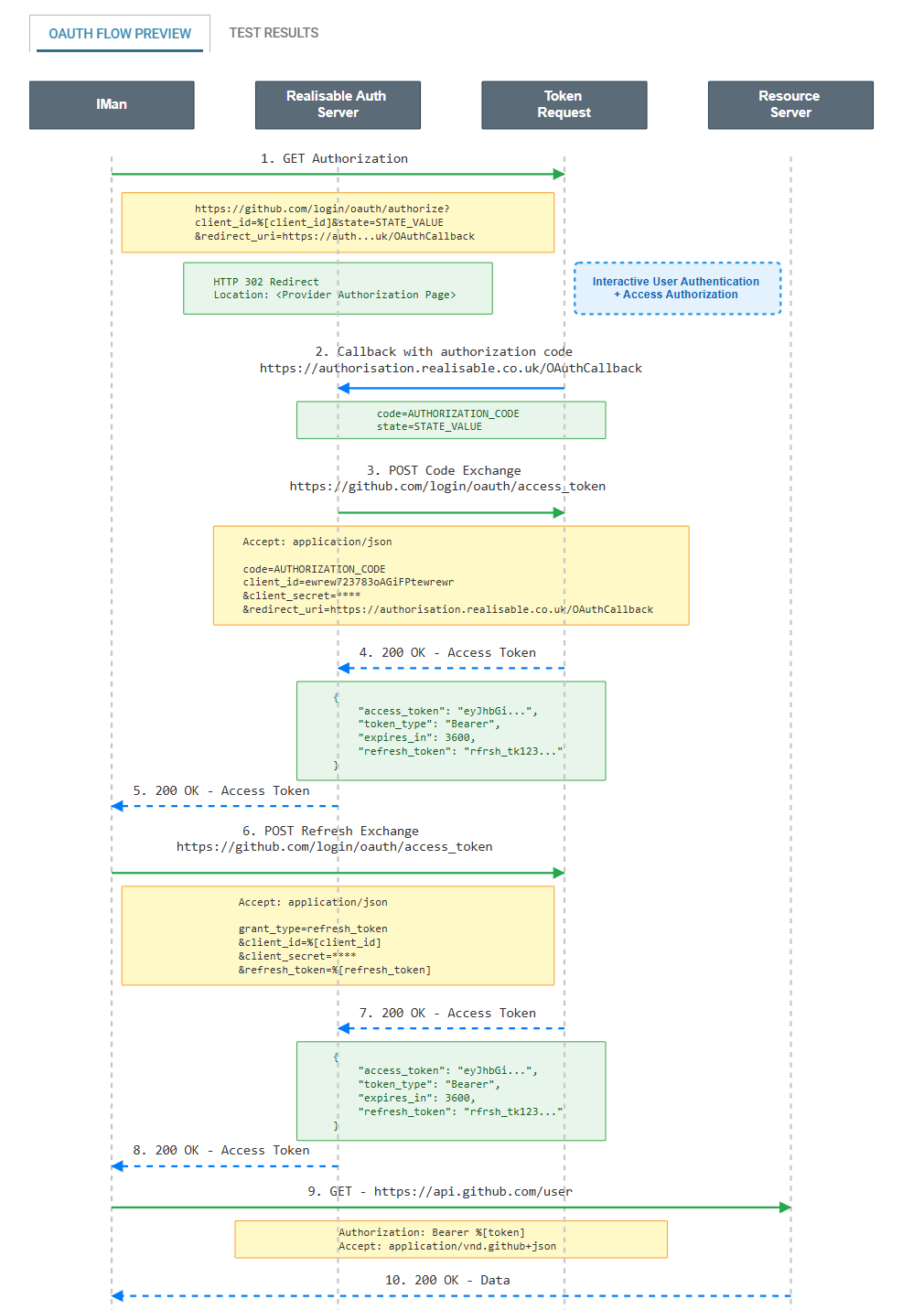Click the step 7 refresh token JSON response
The height and width of the screenshot is (1310, 924).
point(450,1090)
